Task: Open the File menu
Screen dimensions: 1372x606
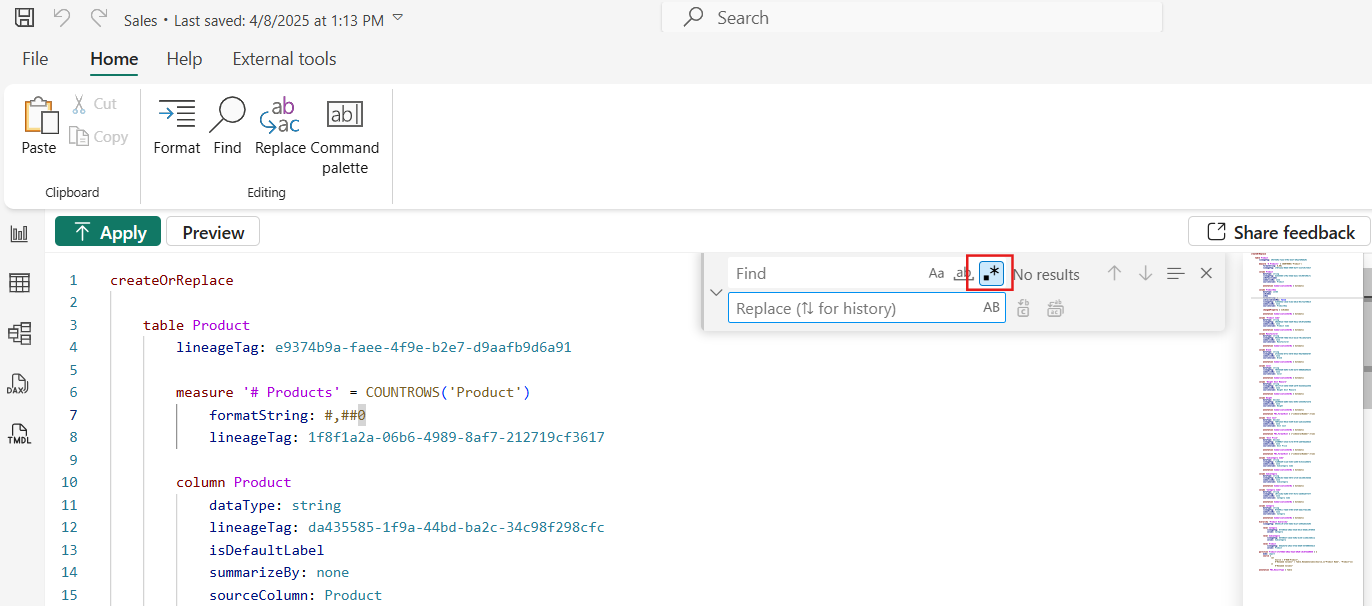Action: 34,58
